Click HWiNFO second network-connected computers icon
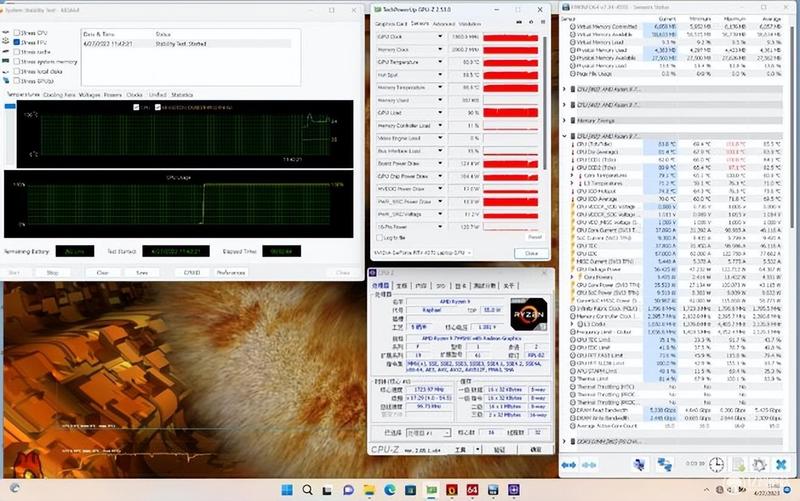Screen dimensions: 800x501 pyautogui.click(x=664, y=465)
